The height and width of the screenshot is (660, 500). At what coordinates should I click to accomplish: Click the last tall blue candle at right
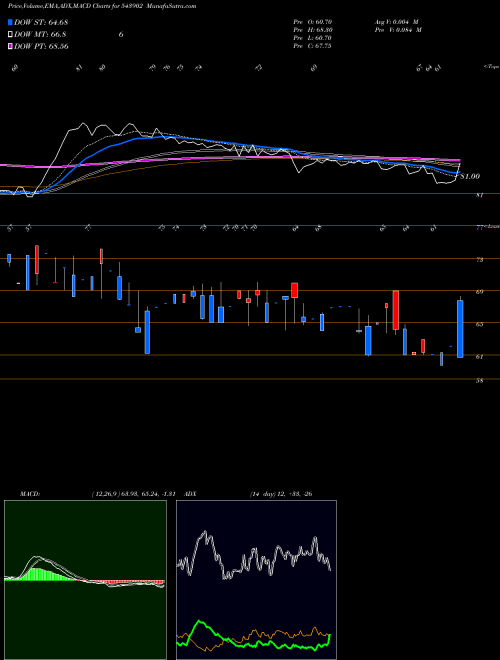tap(460, 329)
